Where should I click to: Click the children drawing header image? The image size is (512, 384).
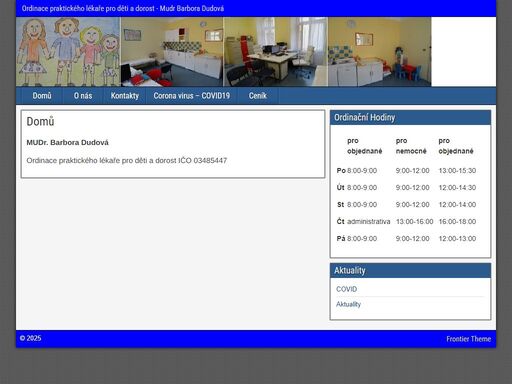(68, 52)
